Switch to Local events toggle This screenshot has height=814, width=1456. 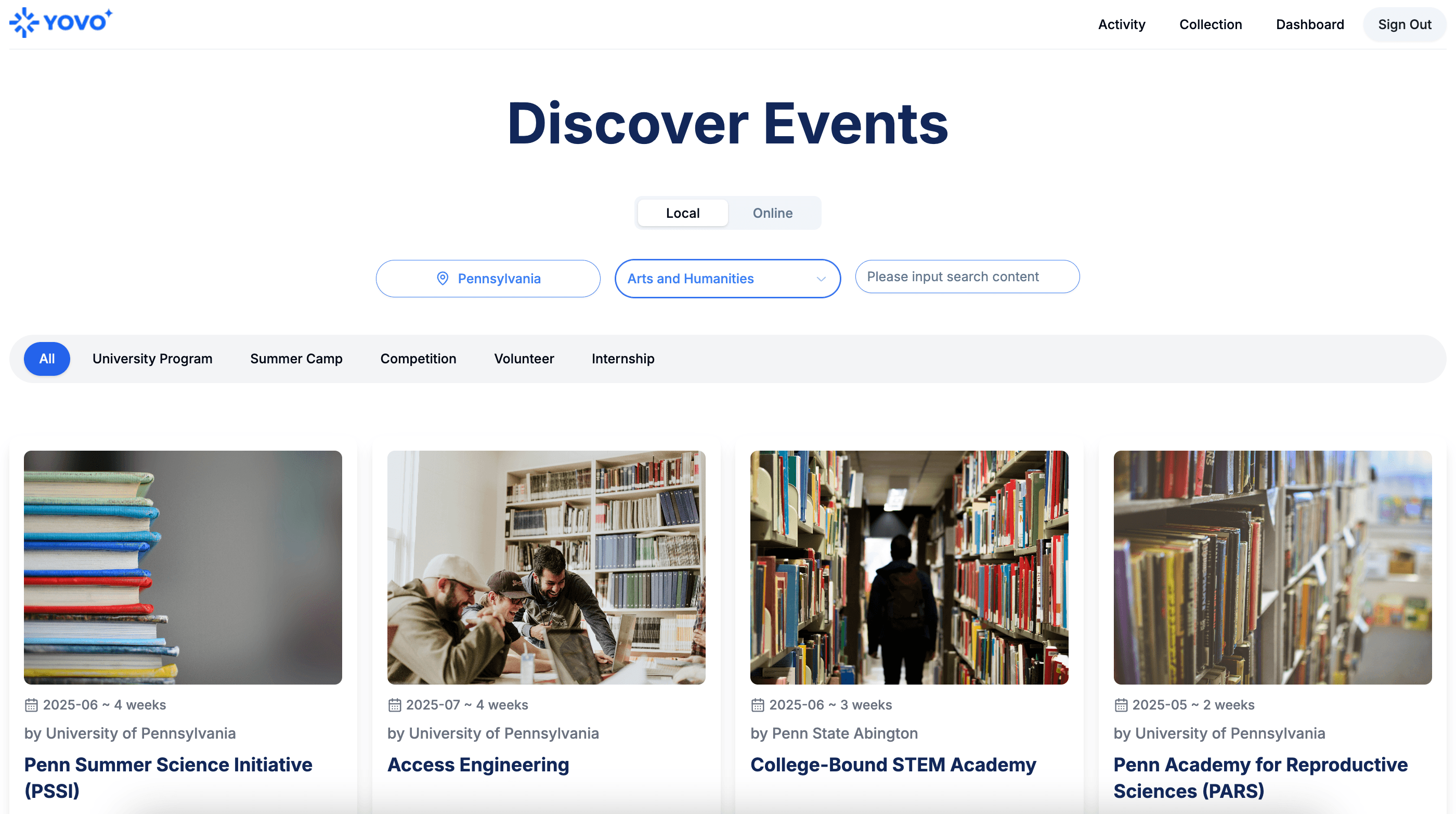pyautogui.click(x=683, y=213)
